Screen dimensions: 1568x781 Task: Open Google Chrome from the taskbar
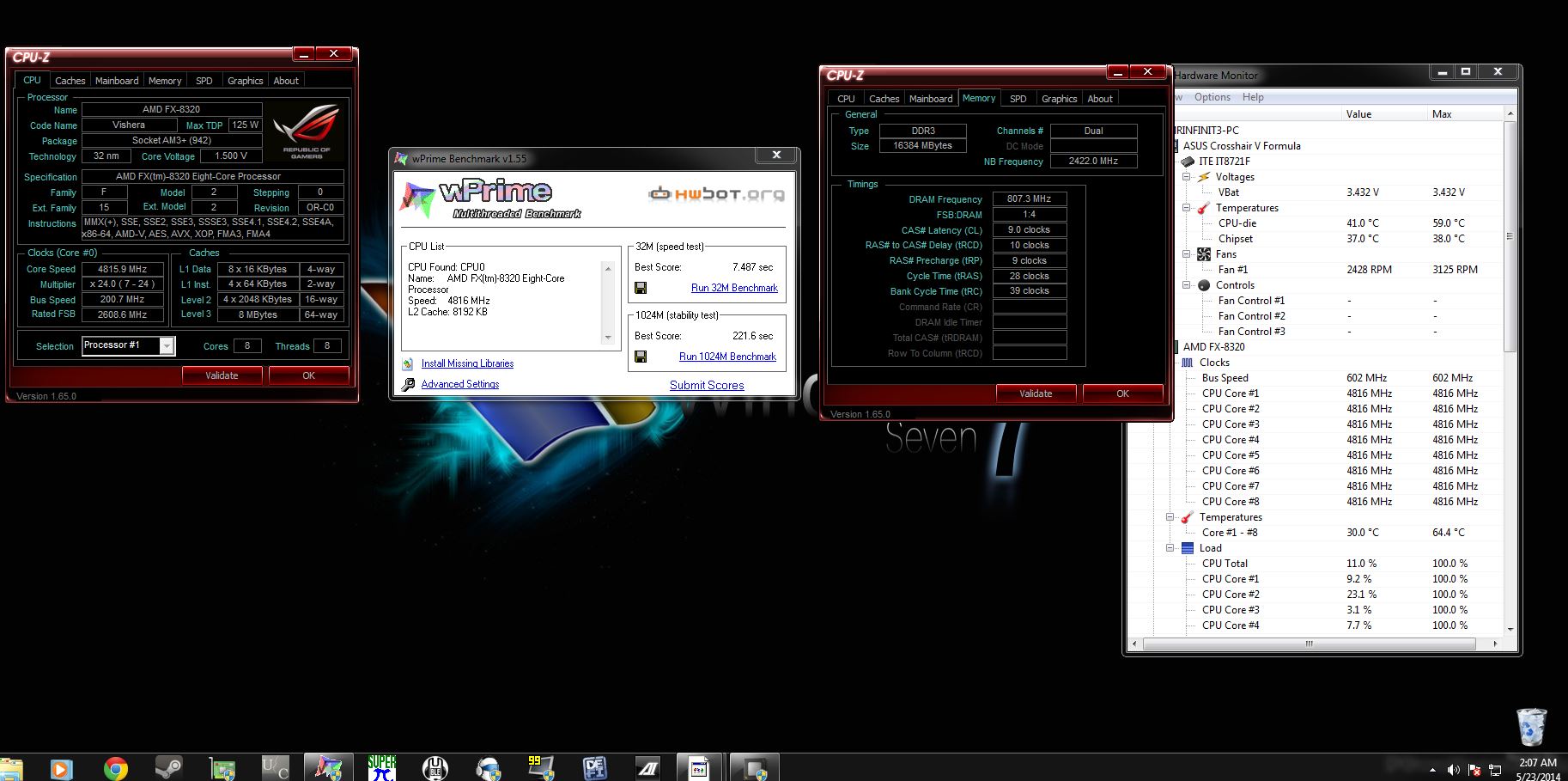(x=115, y=767)
